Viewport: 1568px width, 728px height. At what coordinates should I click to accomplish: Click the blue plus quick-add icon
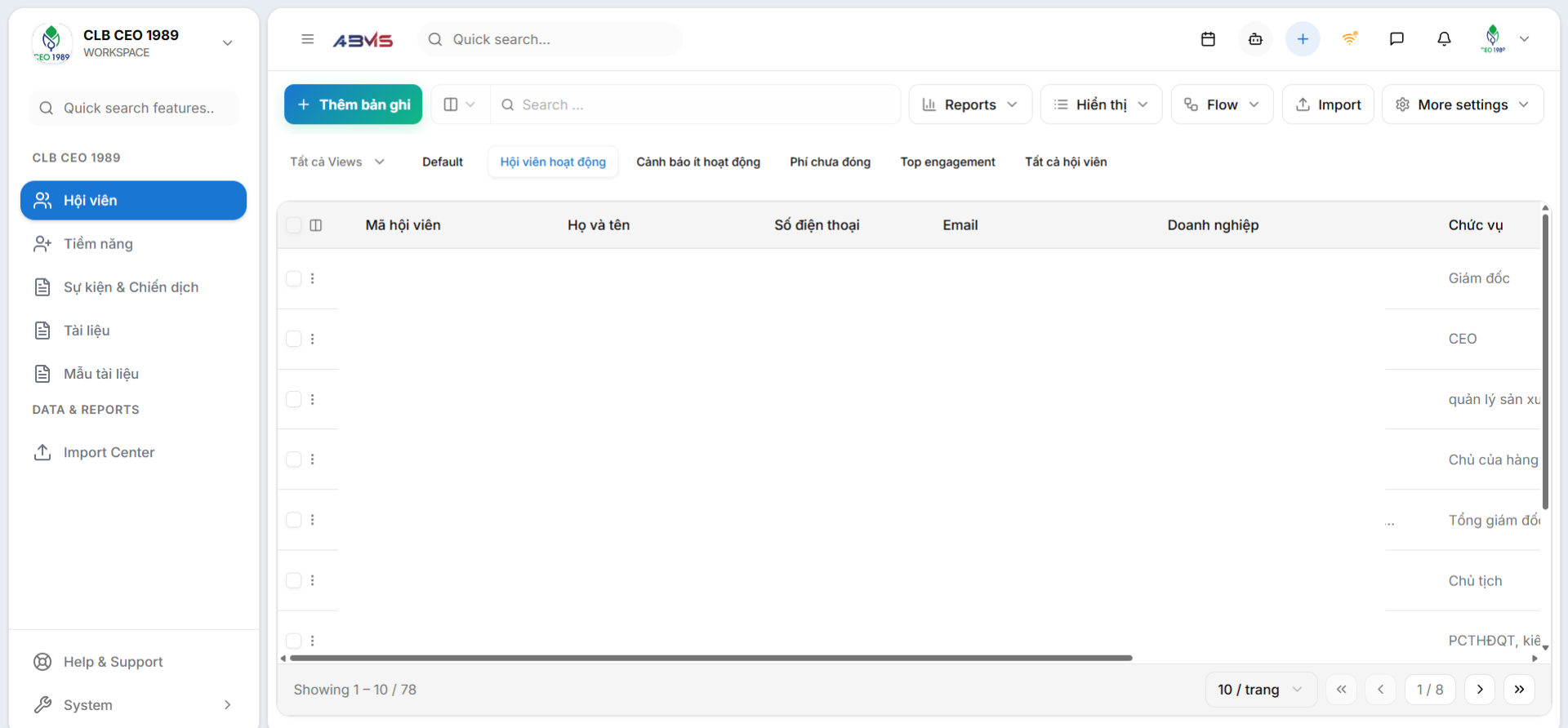coord(1303,39)
